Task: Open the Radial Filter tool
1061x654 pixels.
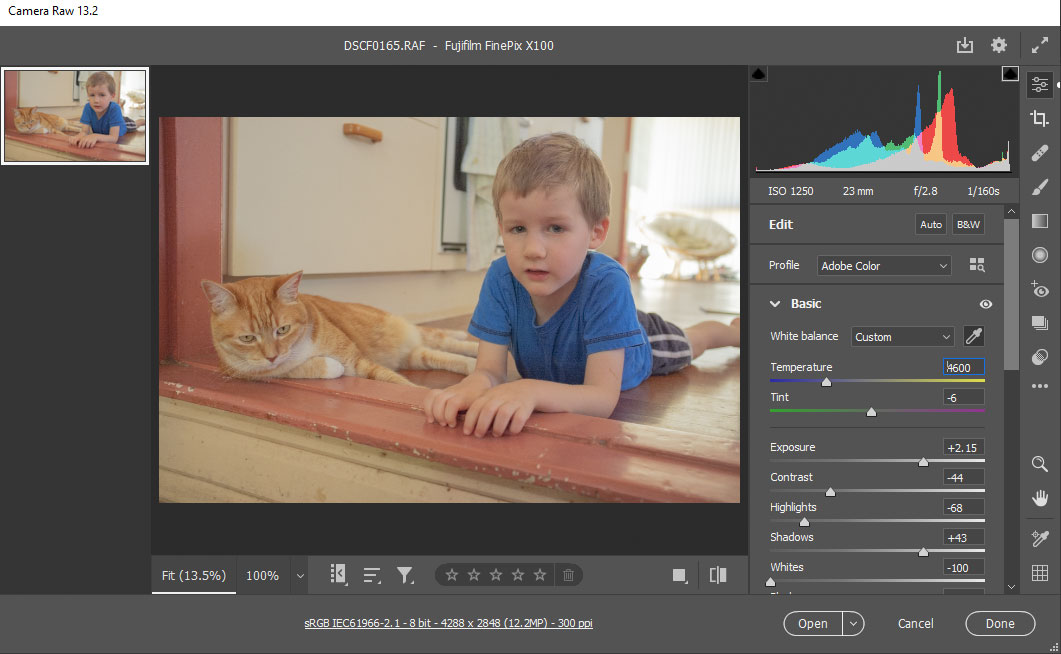Action: point(1039,255)
